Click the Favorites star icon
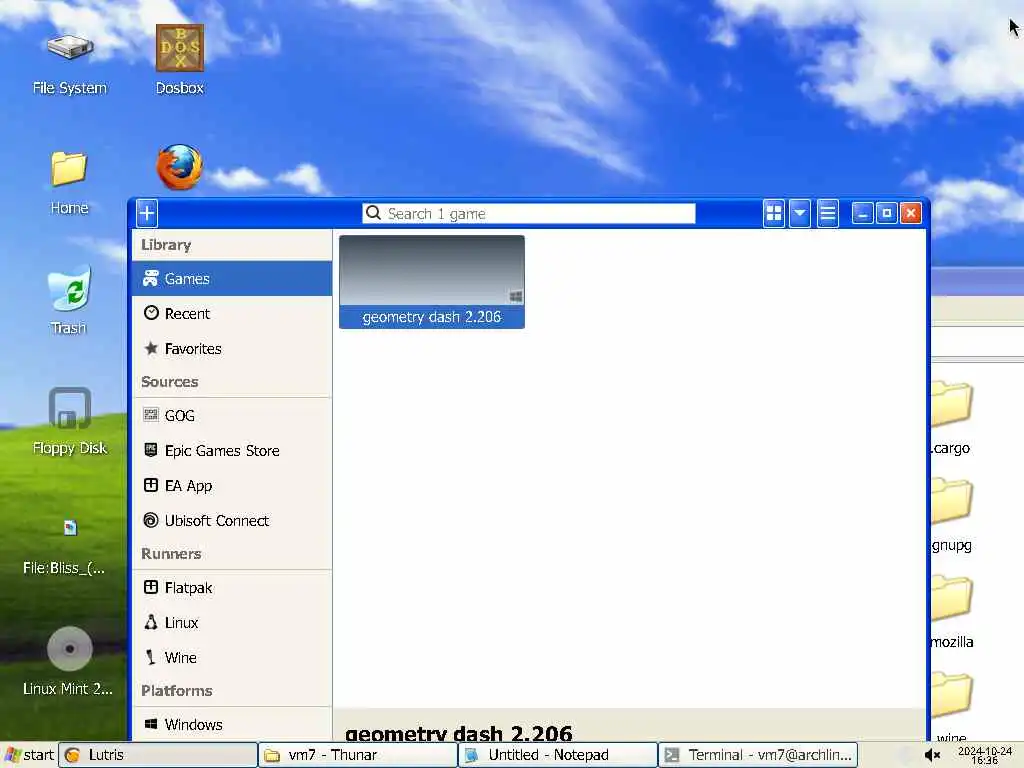1024x768 pixels. (151, 348)
